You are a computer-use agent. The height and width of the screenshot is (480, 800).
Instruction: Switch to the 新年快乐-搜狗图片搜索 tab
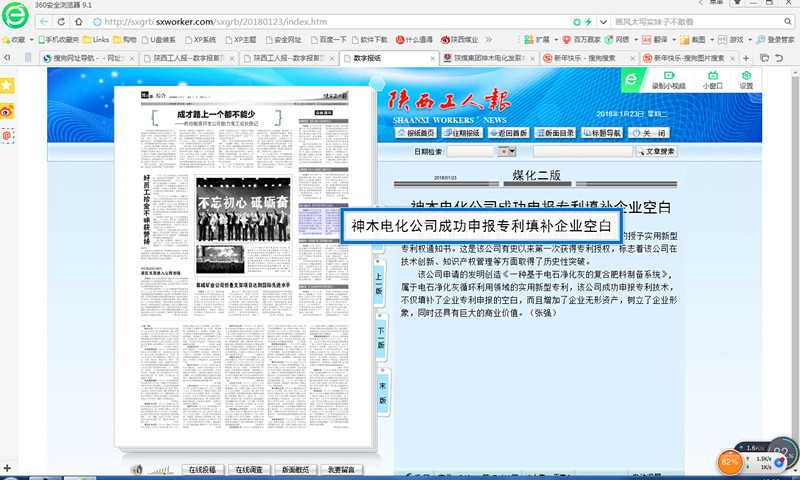tap(689, 58)
